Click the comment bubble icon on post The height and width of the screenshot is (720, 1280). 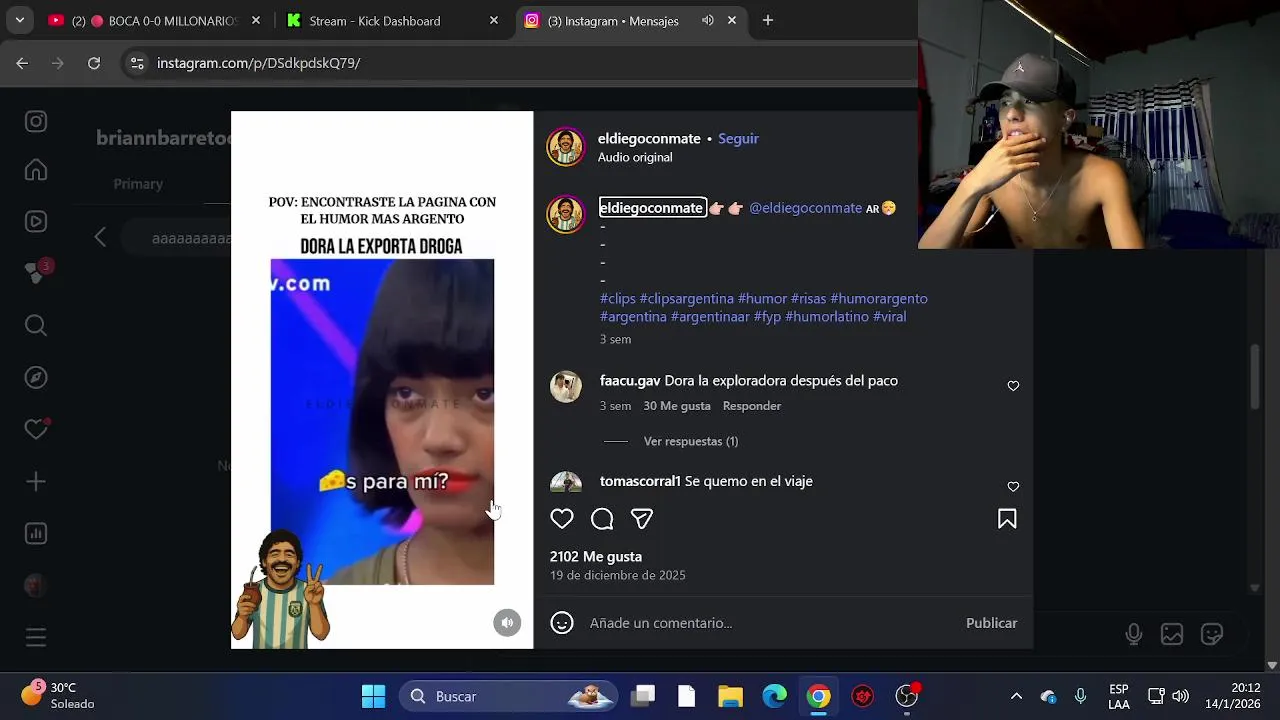(602, 519)
